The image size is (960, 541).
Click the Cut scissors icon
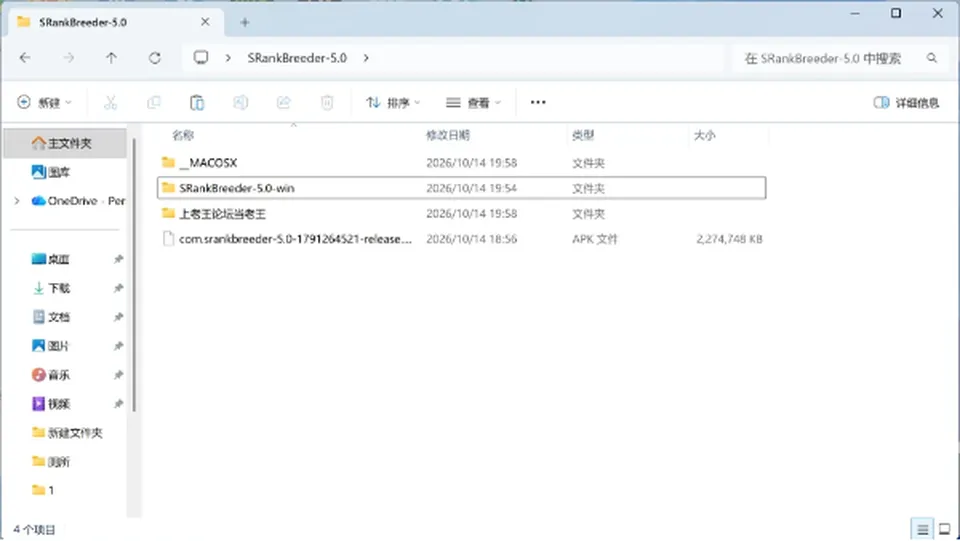[x=110, y=102]
